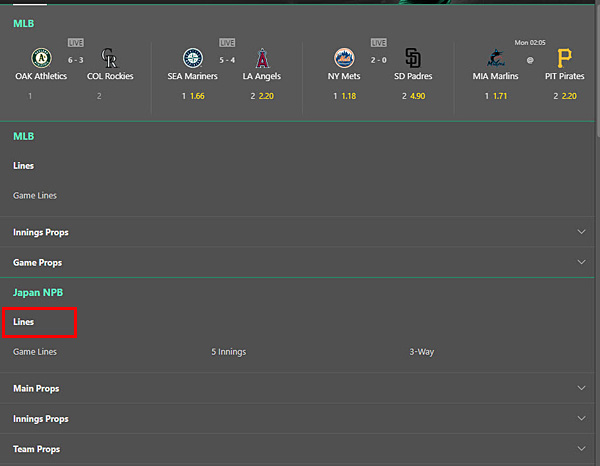Click the page vertical scrollbar thumb
The width and height of the screenshot is (600, 466).
[x=598, y=69]
